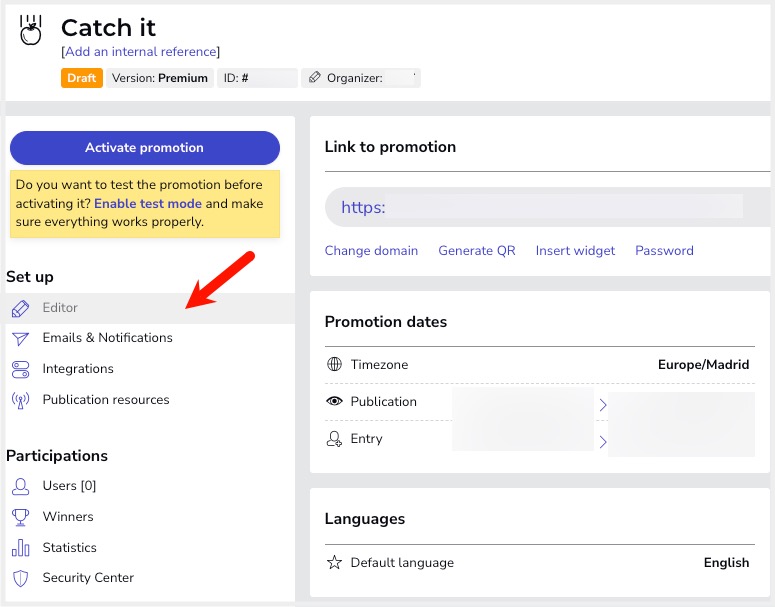Click the Integrations toggle-style icon

coord(20,369)
